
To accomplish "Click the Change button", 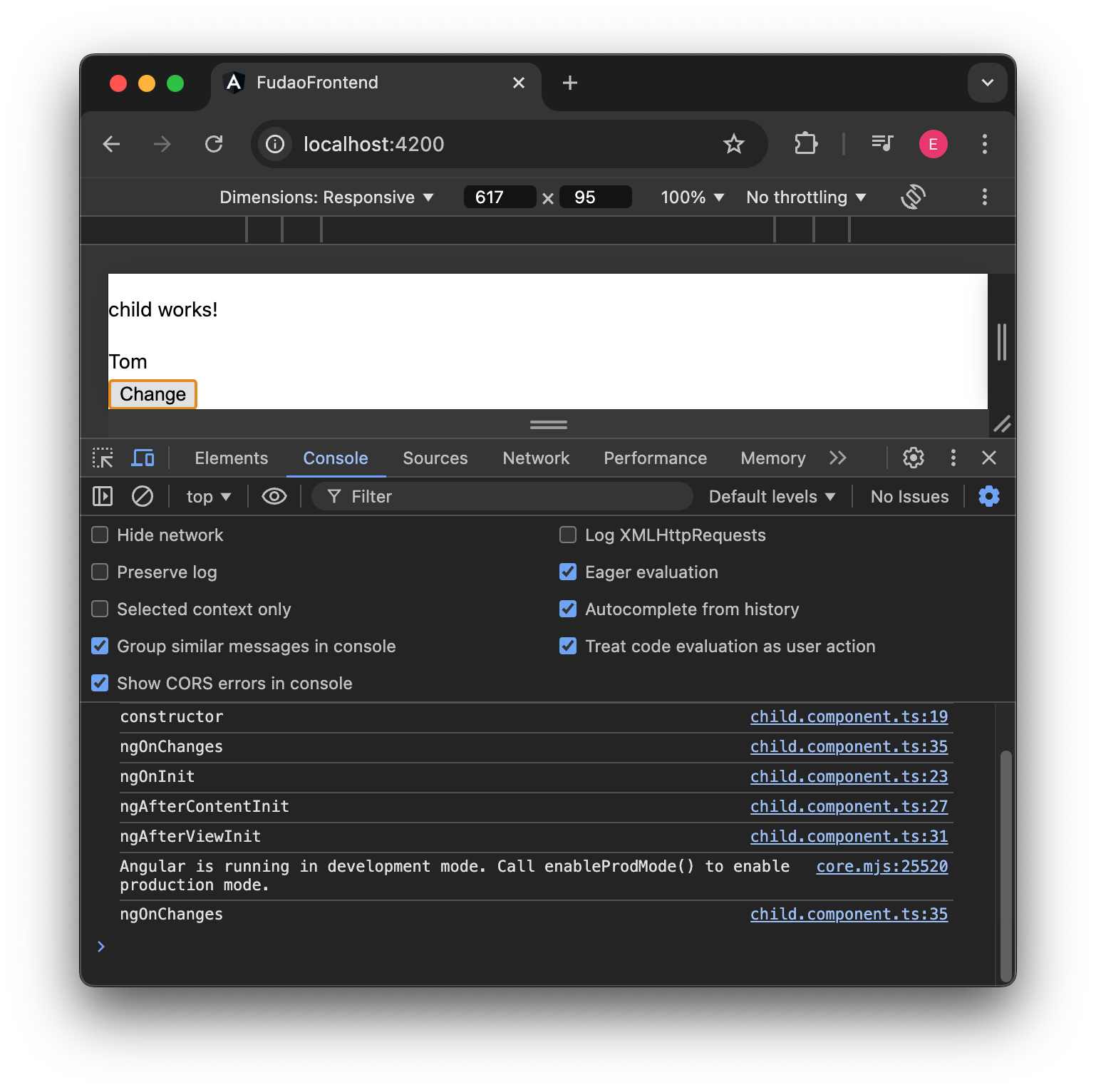I will tap(152, 393).
